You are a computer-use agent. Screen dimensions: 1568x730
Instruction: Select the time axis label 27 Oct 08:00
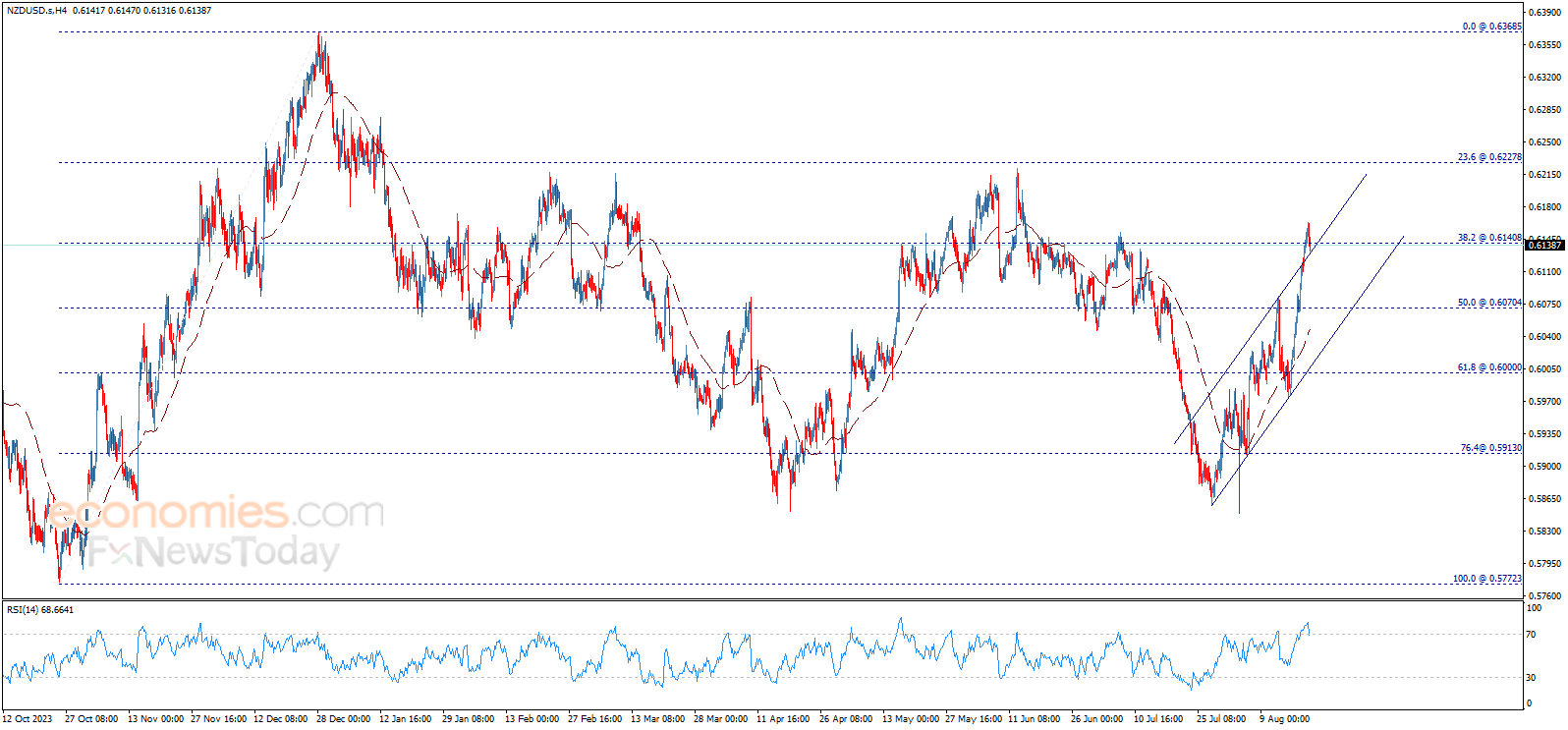(x=91, y=719)
